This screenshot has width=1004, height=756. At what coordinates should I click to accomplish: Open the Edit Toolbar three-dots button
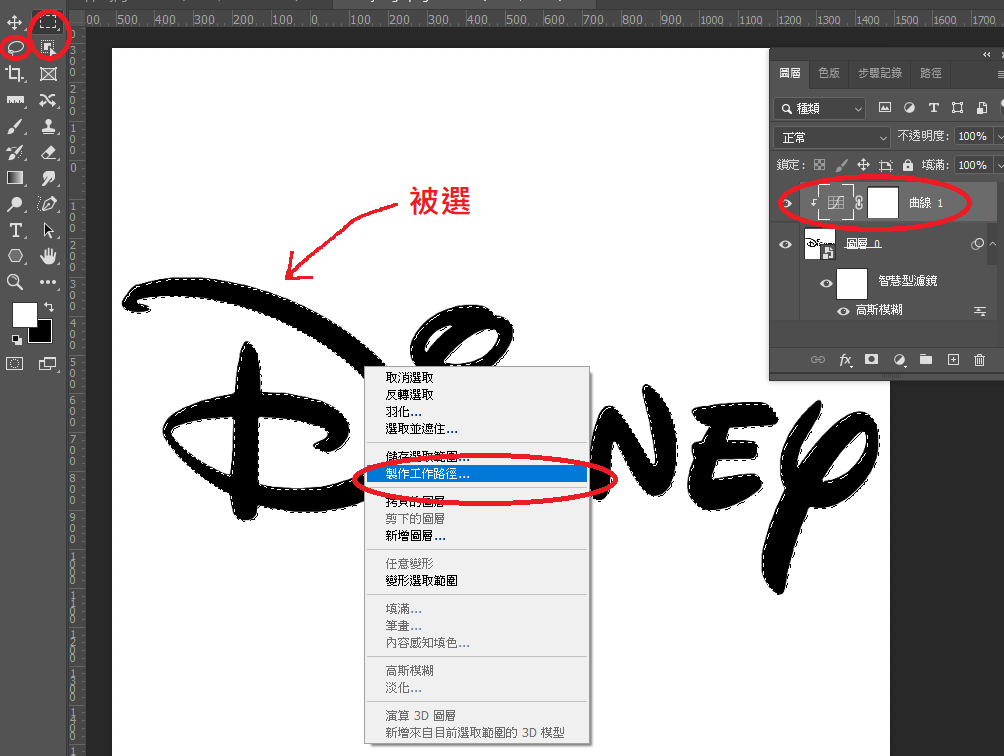(48, 282)
